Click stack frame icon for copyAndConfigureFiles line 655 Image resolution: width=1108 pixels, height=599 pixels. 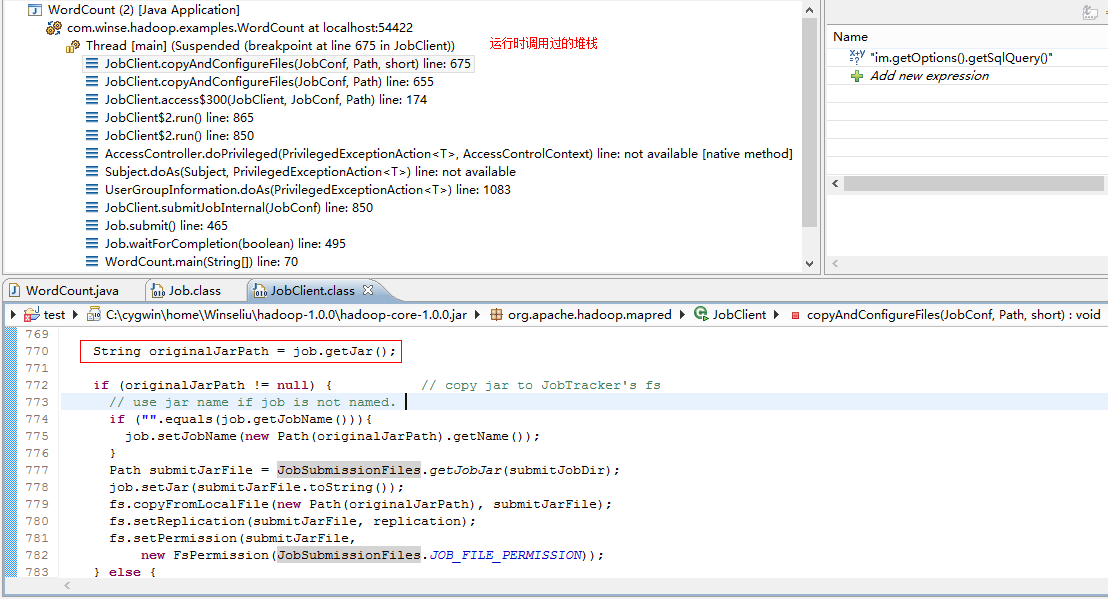pyautogui.click(x=92, y=82)
